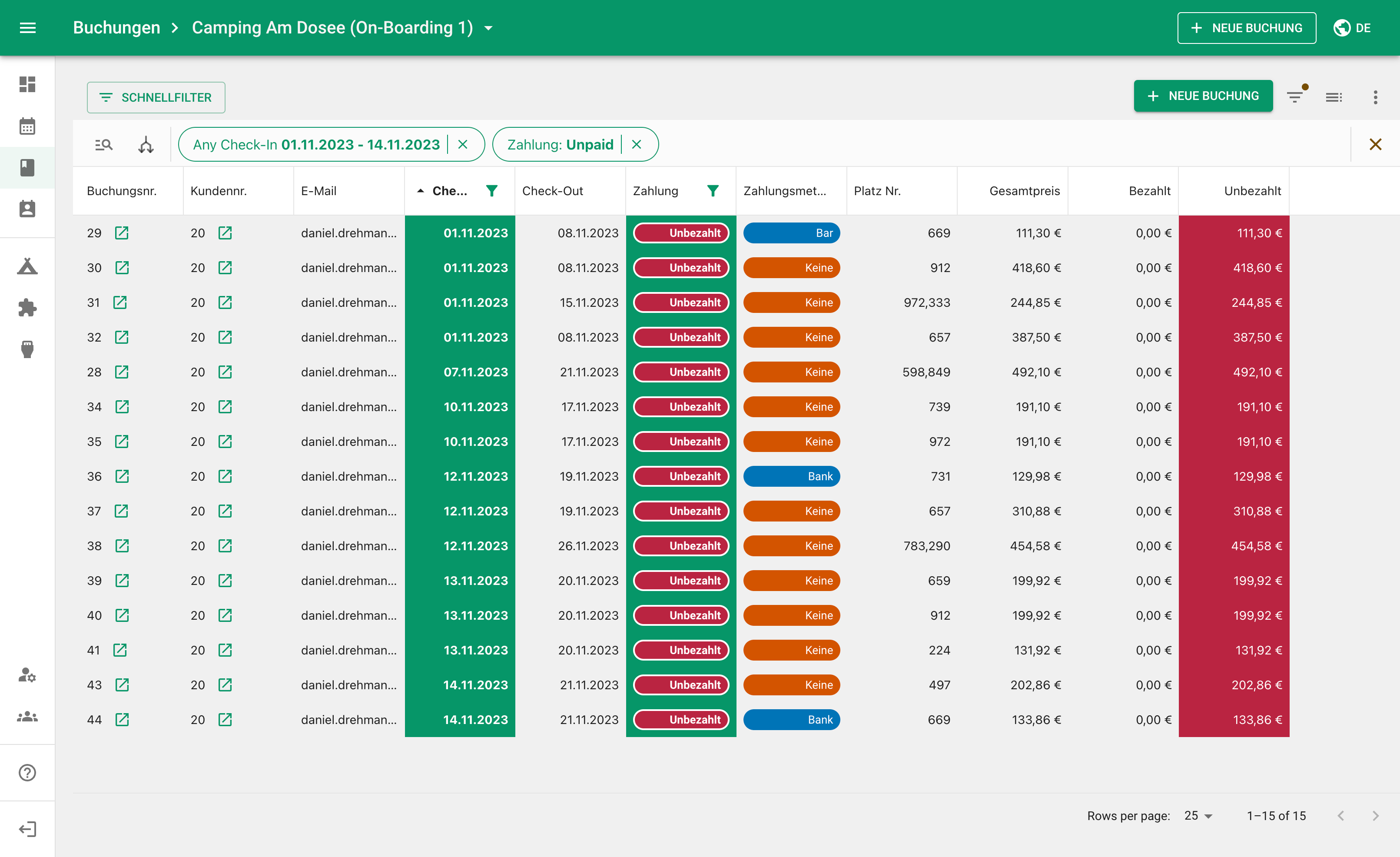The image size is (1400, 857).
Task: Toggle the Check-In column filter funnel
Action: [491, 191]
